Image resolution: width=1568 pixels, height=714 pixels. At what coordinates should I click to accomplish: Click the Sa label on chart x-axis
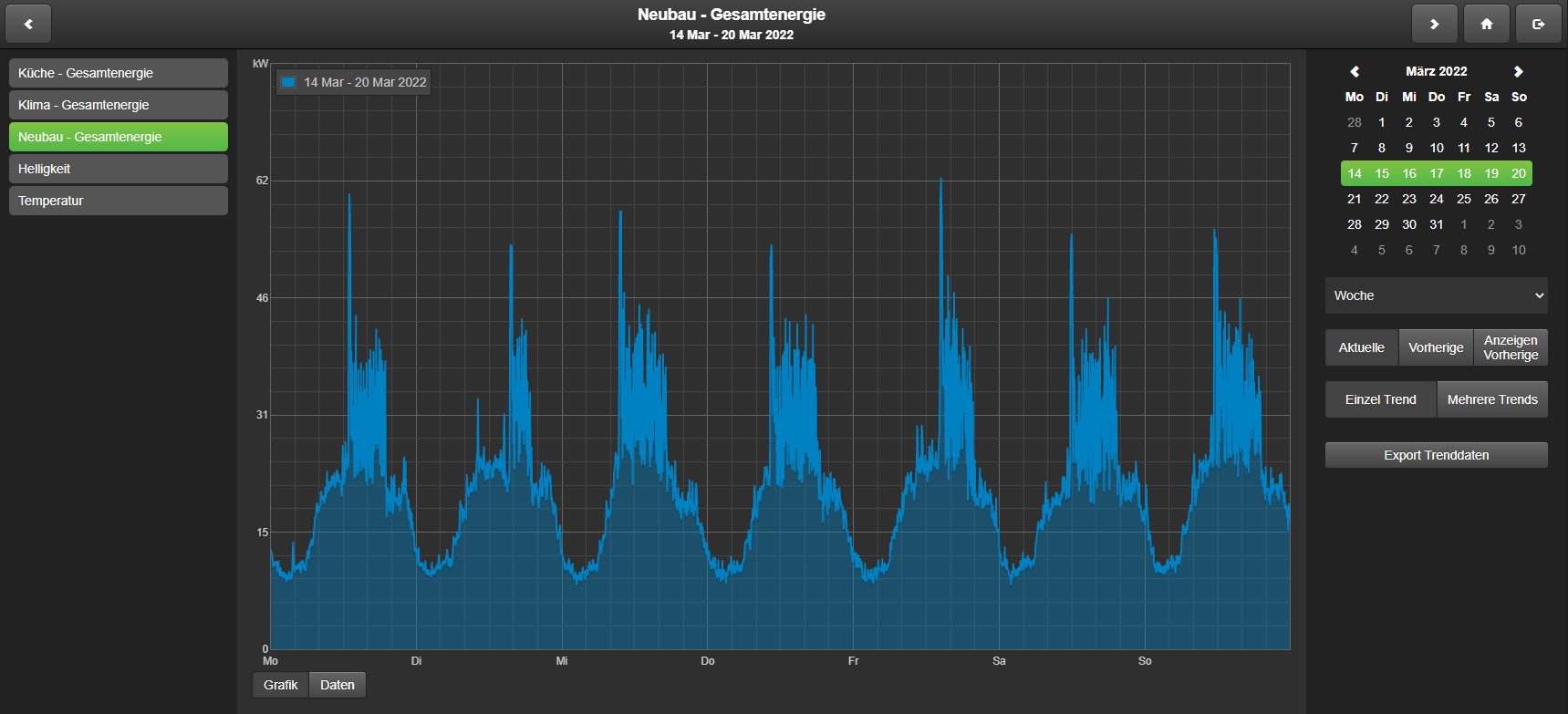pyautogui.click(x=999, y=661)
